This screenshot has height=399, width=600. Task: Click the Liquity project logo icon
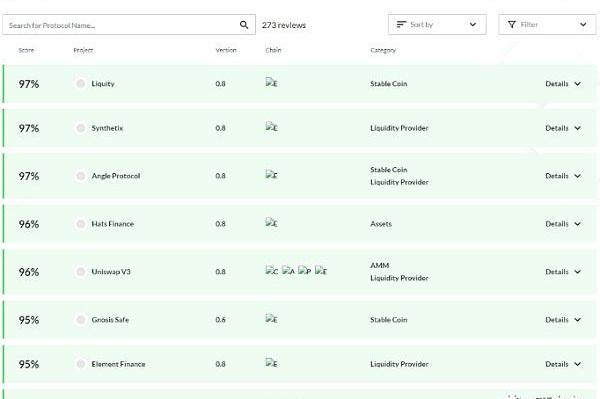[80, 83]
